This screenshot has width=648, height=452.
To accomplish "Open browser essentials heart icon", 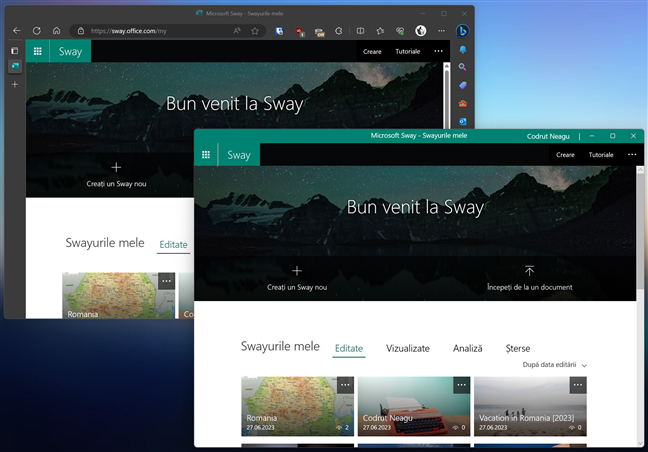I will (x=400, y=31).
